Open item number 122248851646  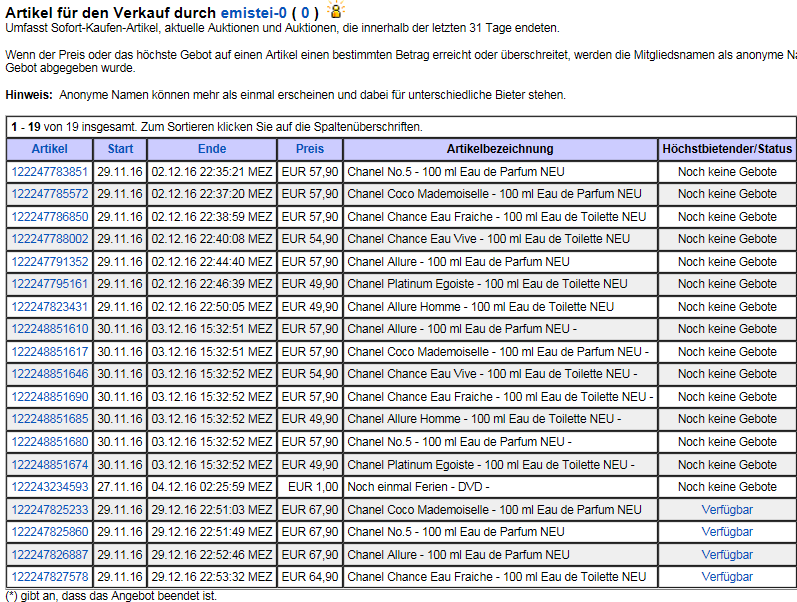(x=50, y=374)
